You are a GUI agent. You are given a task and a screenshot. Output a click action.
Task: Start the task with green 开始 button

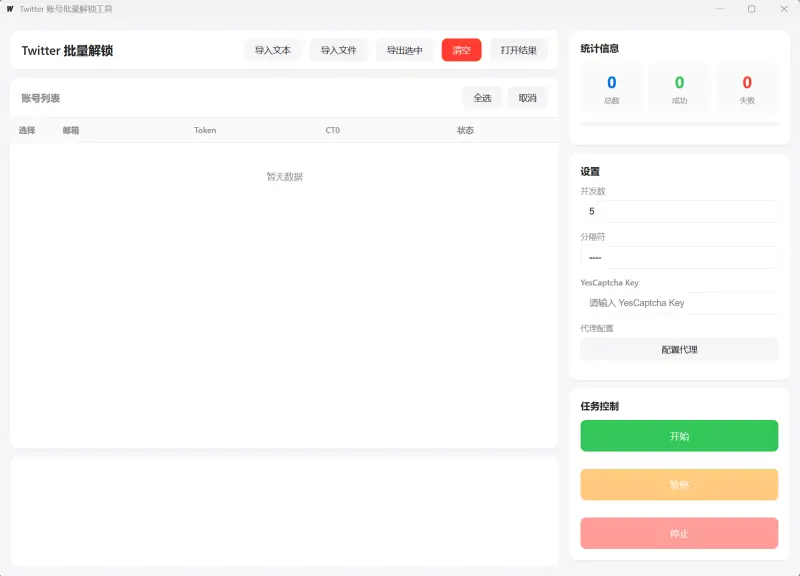pos(679,436)
